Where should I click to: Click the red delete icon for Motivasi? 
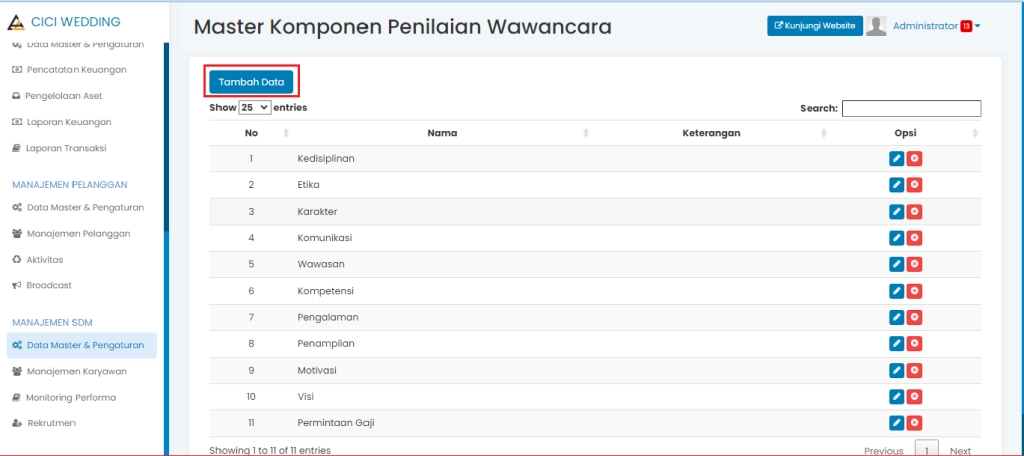pos(914,370)
